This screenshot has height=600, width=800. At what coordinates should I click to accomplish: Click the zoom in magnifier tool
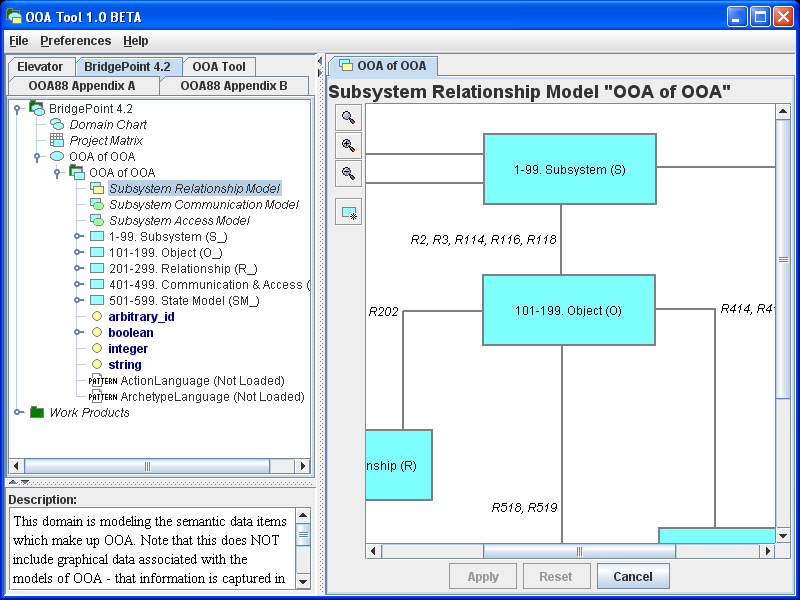click(348, 145)
